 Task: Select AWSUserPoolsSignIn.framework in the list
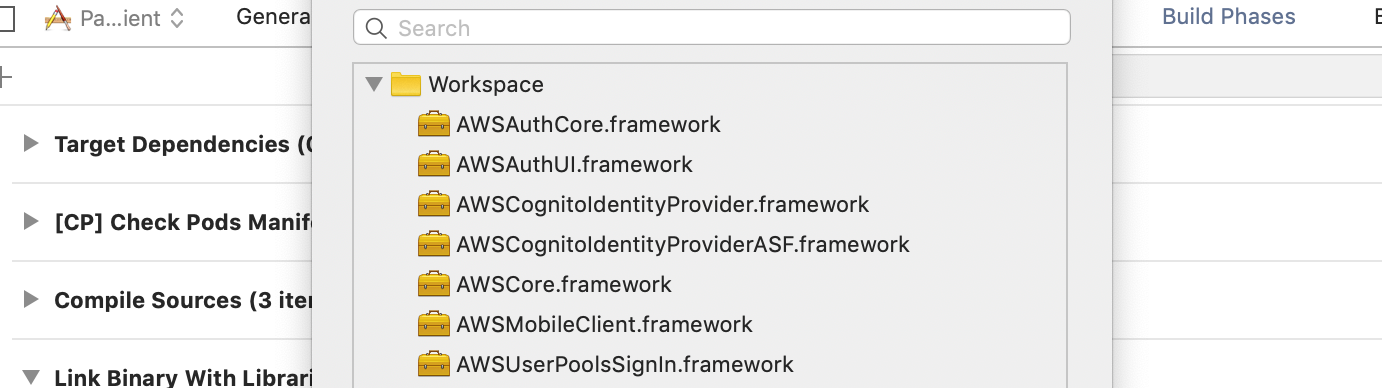click(625, 365)
